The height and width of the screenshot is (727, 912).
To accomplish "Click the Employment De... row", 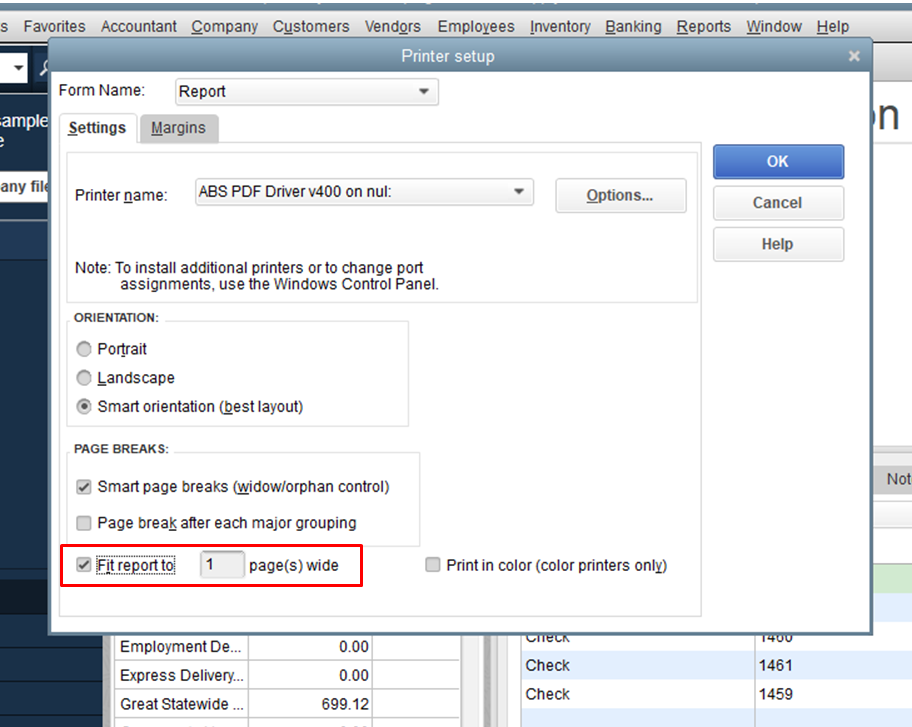I will (287, 647).
